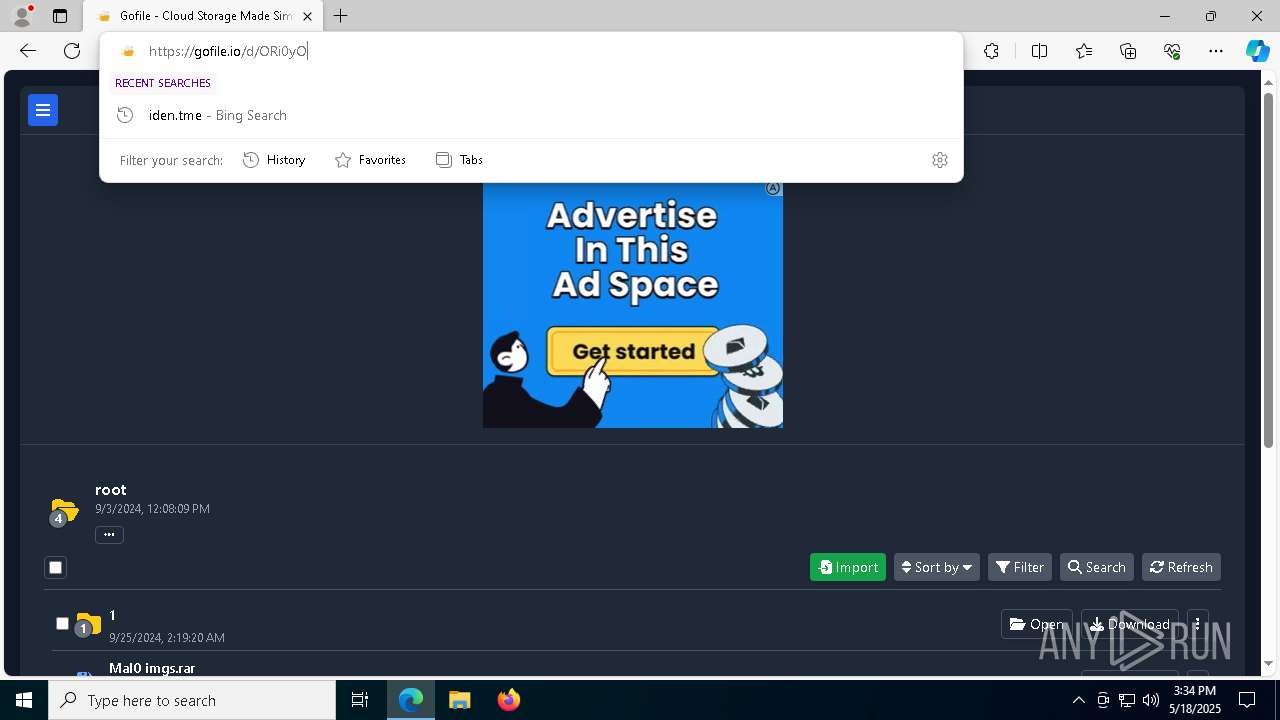Click the ad info AdChoices icon
This screenshot has height=720, width=1280.
pyautogui.click(x=773, y=188)
